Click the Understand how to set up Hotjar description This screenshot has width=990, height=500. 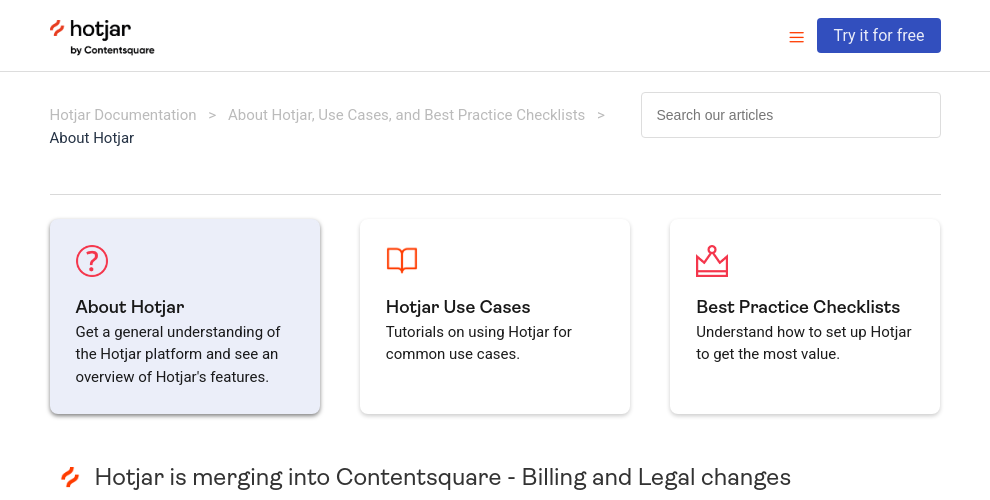coord(804,343)
